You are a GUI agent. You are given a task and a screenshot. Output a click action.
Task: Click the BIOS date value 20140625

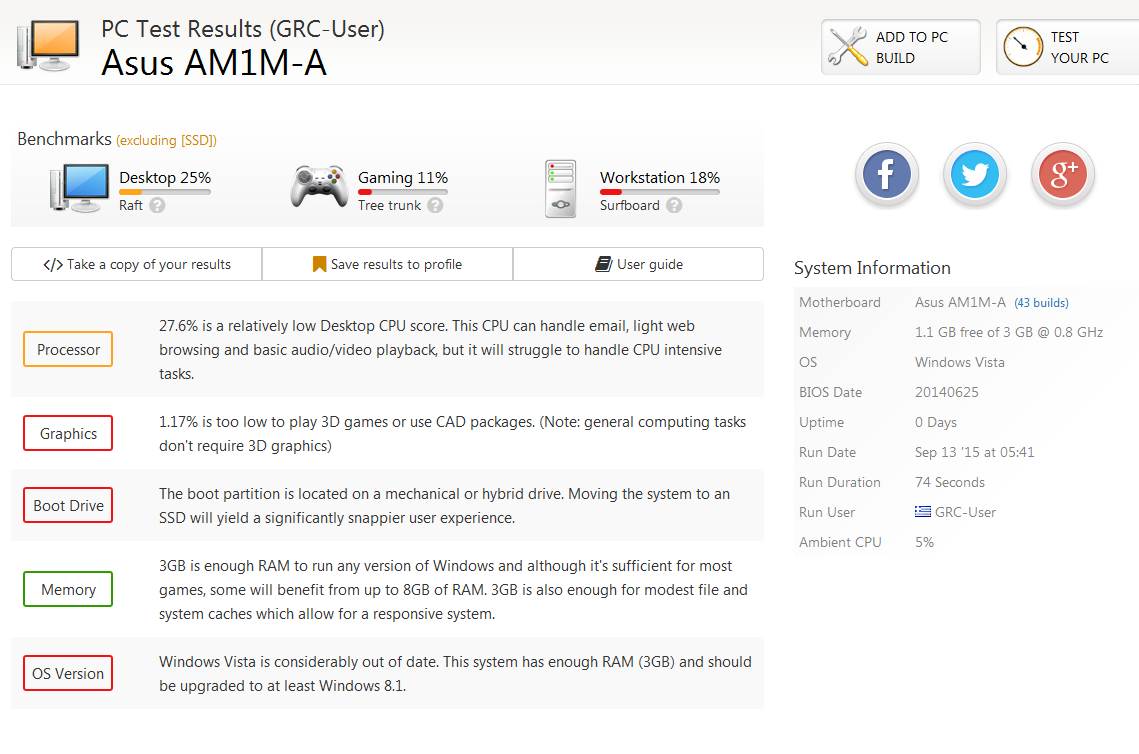pyautogui.click(x=947, y=392)
